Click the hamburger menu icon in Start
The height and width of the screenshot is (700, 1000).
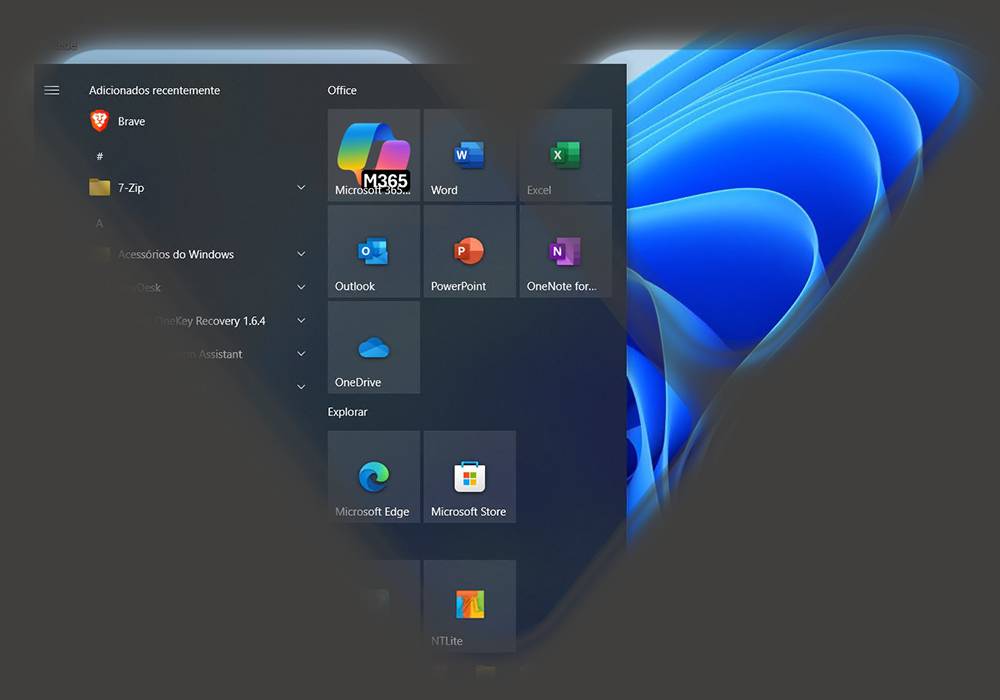tap(52, 91)
